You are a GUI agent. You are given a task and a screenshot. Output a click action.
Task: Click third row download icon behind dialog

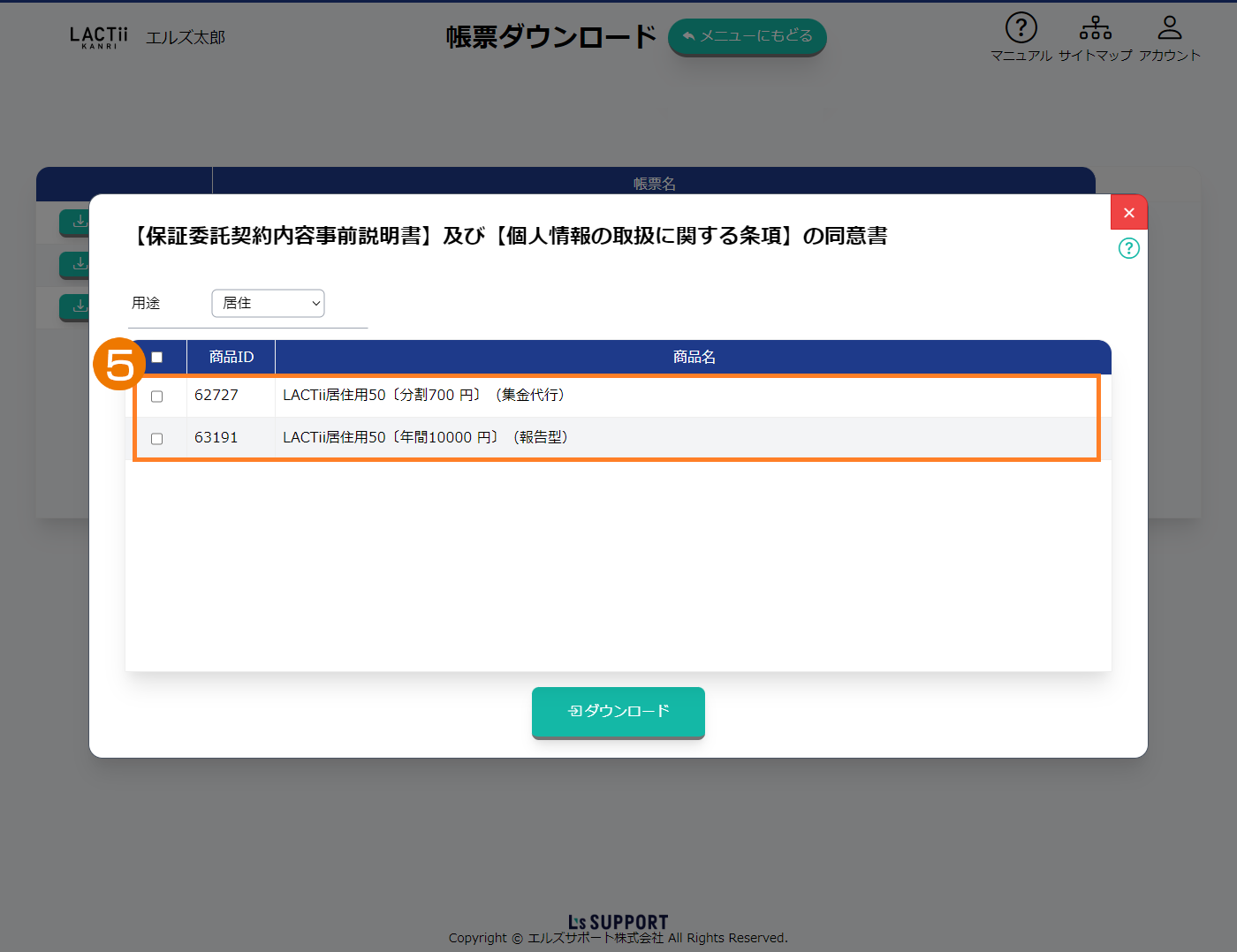(76, 306)
